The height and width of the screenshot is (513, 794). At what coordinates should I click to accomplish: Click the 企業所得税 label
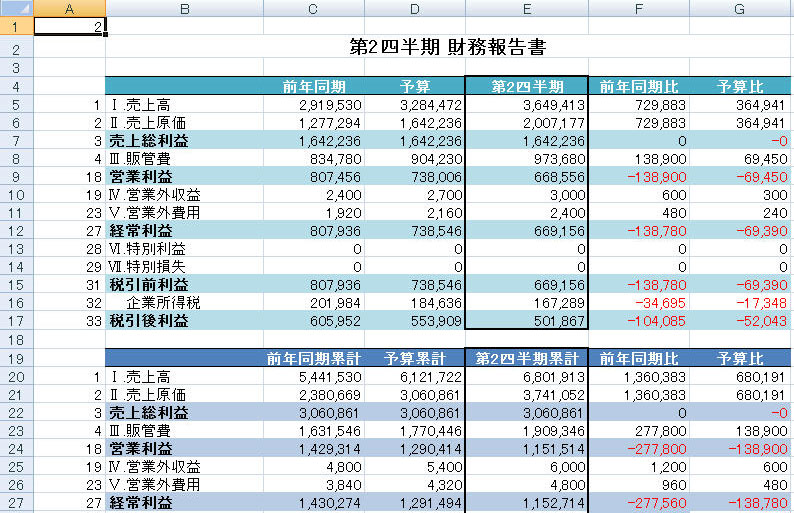tap(163, 303)
